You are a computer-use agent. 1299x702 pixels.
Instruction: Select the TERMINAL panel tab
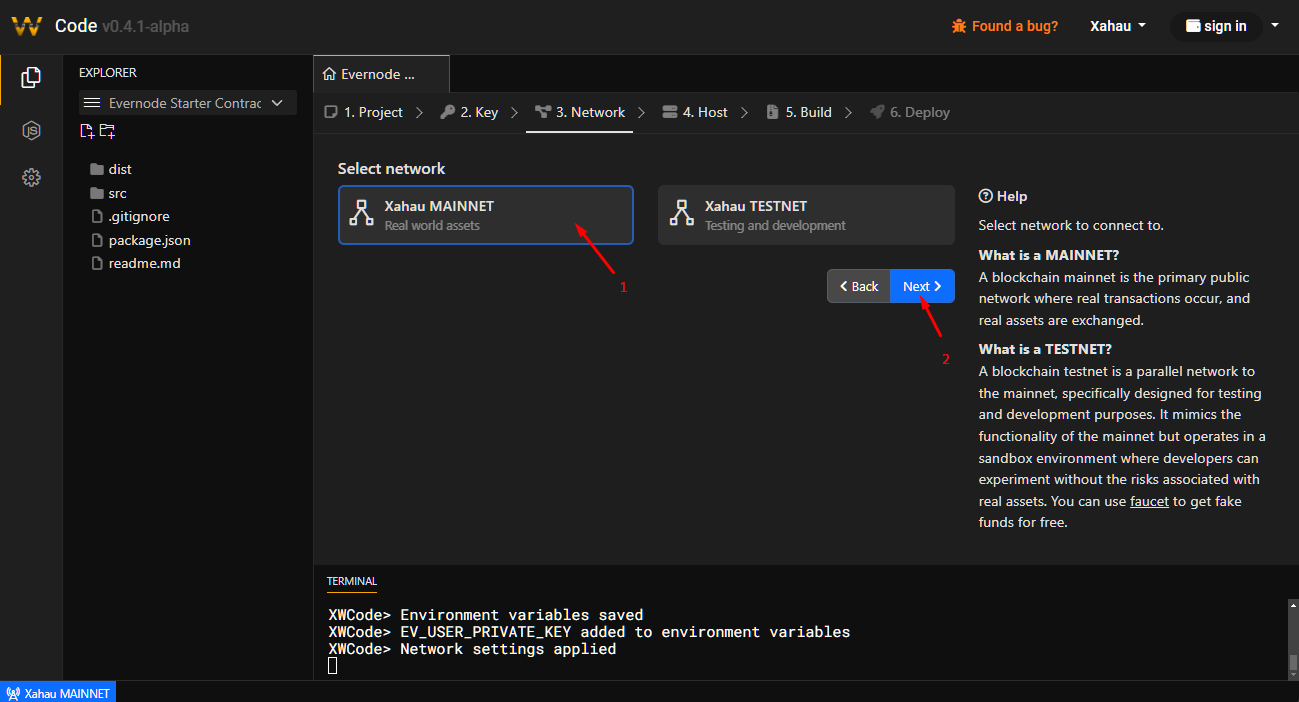pos(352,581)
